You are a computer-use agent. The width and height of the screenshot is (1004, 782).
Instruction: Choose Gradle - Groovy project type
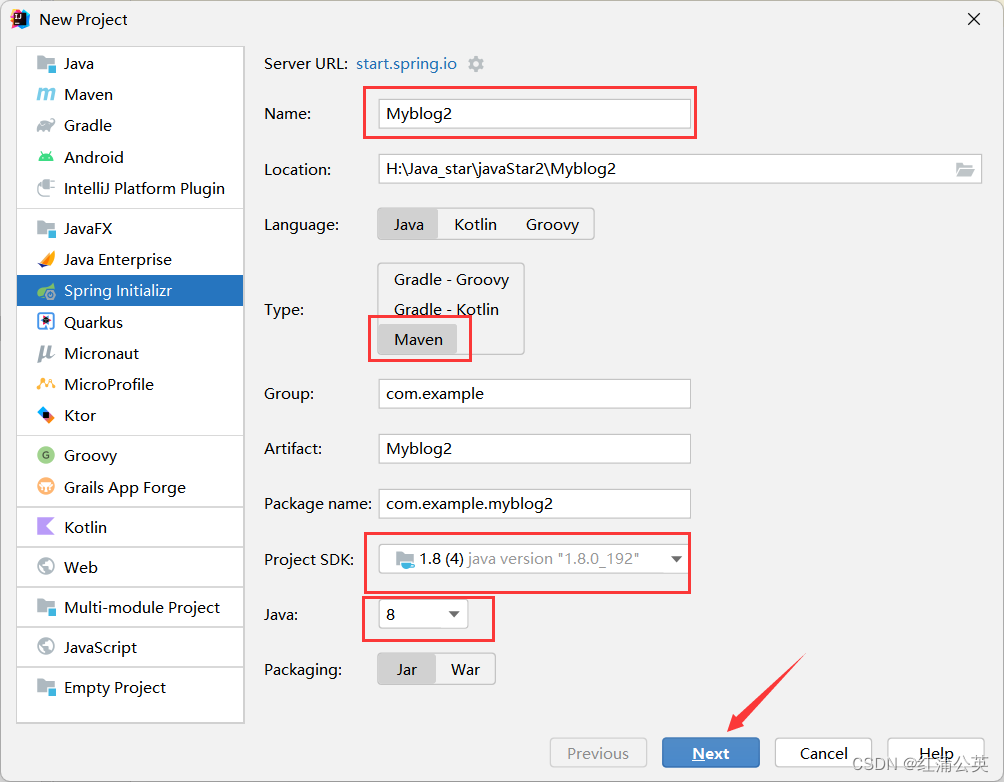pyautogui.click(x=451, y=280)
